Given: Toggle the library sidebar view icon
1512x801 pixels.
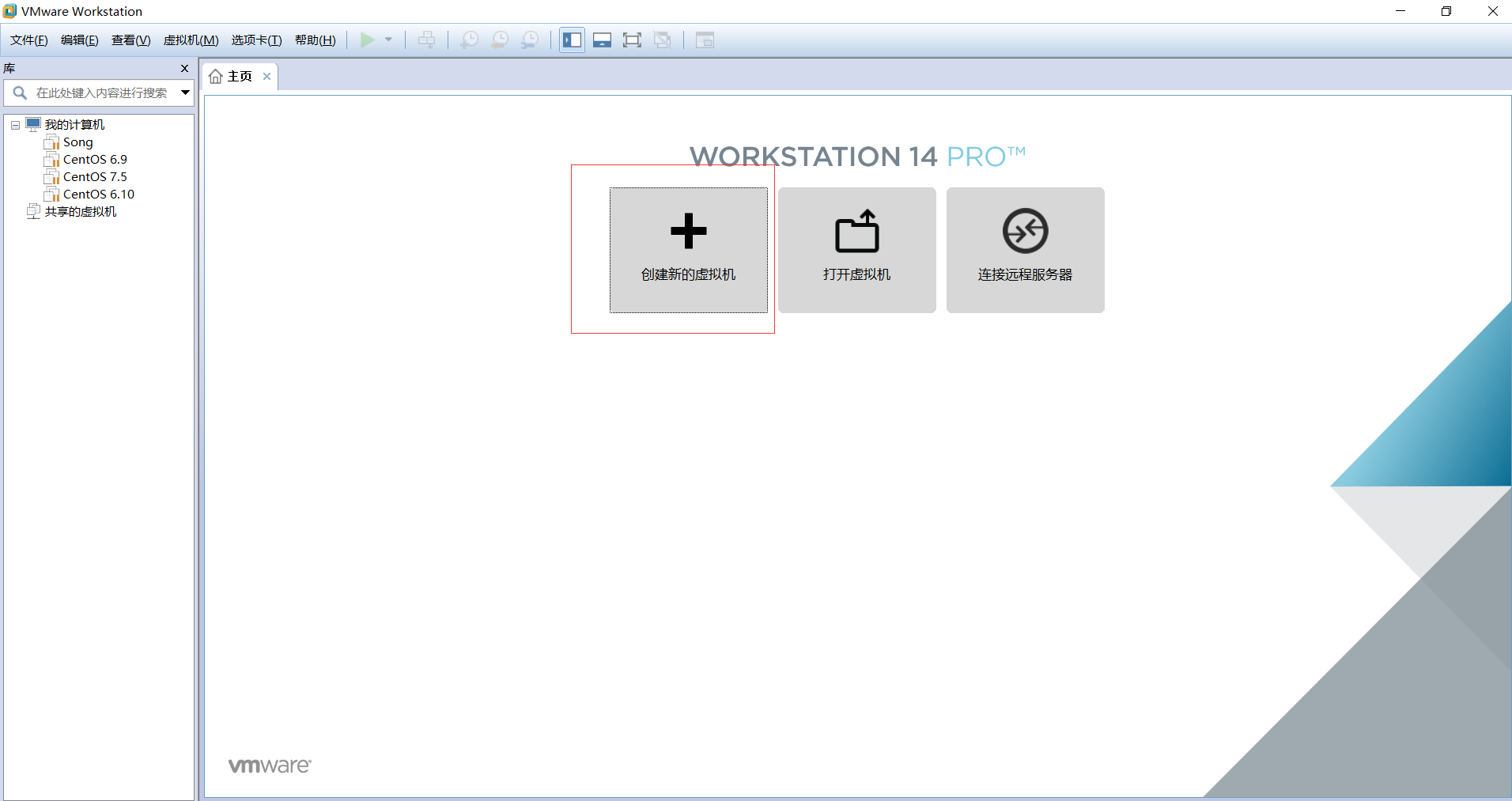Looking at the screenshot, I should tap(572, 40).
